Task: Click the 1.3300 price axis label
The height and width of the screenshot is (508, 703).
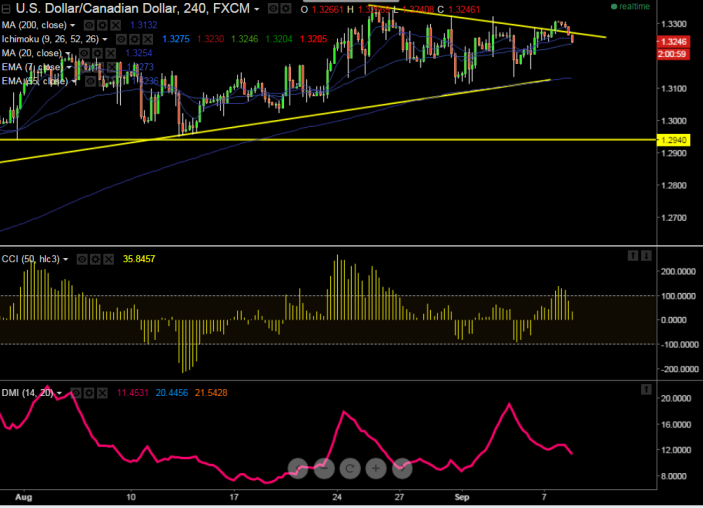Action: coord(674,24)
